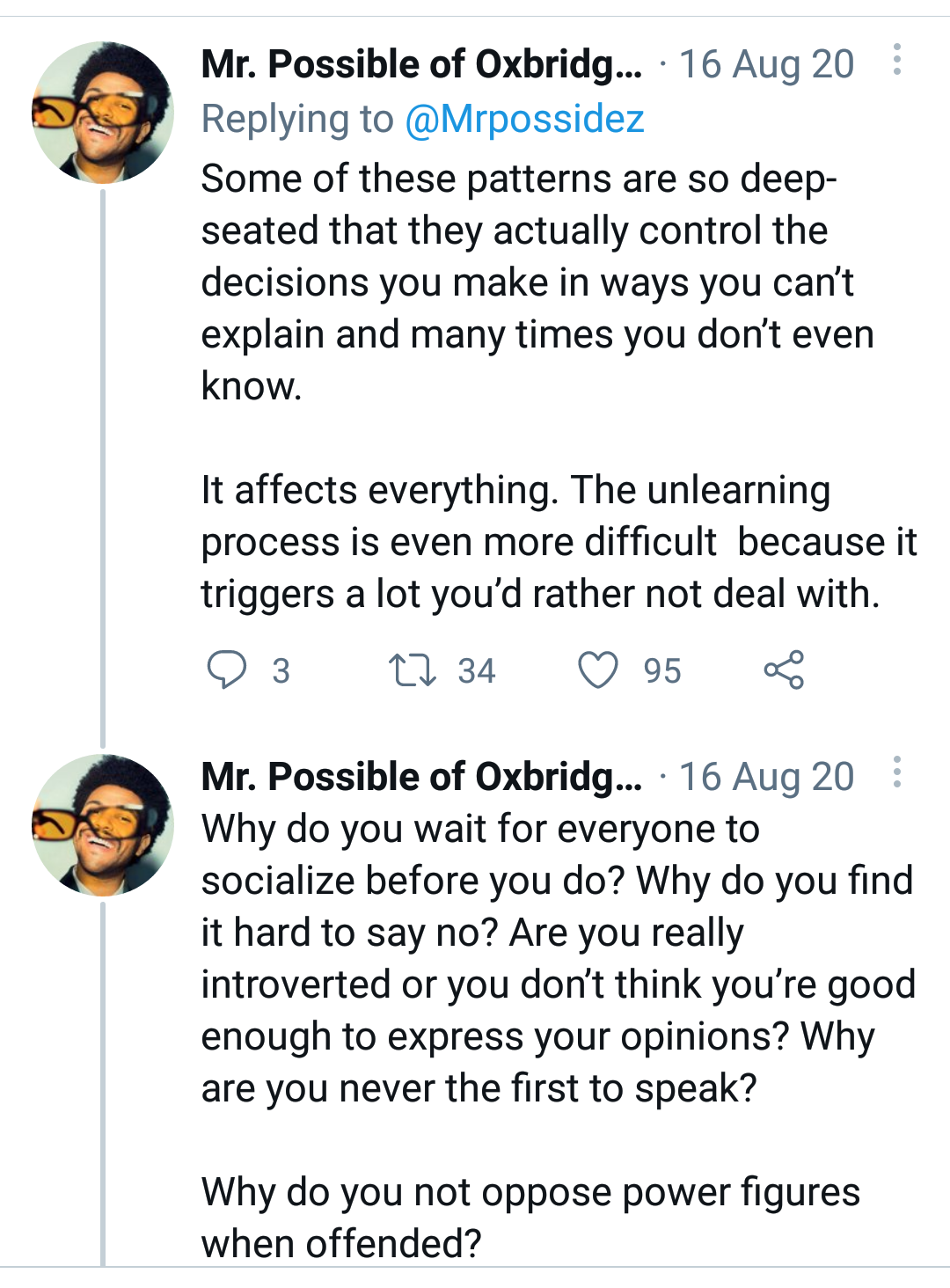
Task: Tap the reply speech bubble icon
Action: pyautogui.click(x=226, y=670)
